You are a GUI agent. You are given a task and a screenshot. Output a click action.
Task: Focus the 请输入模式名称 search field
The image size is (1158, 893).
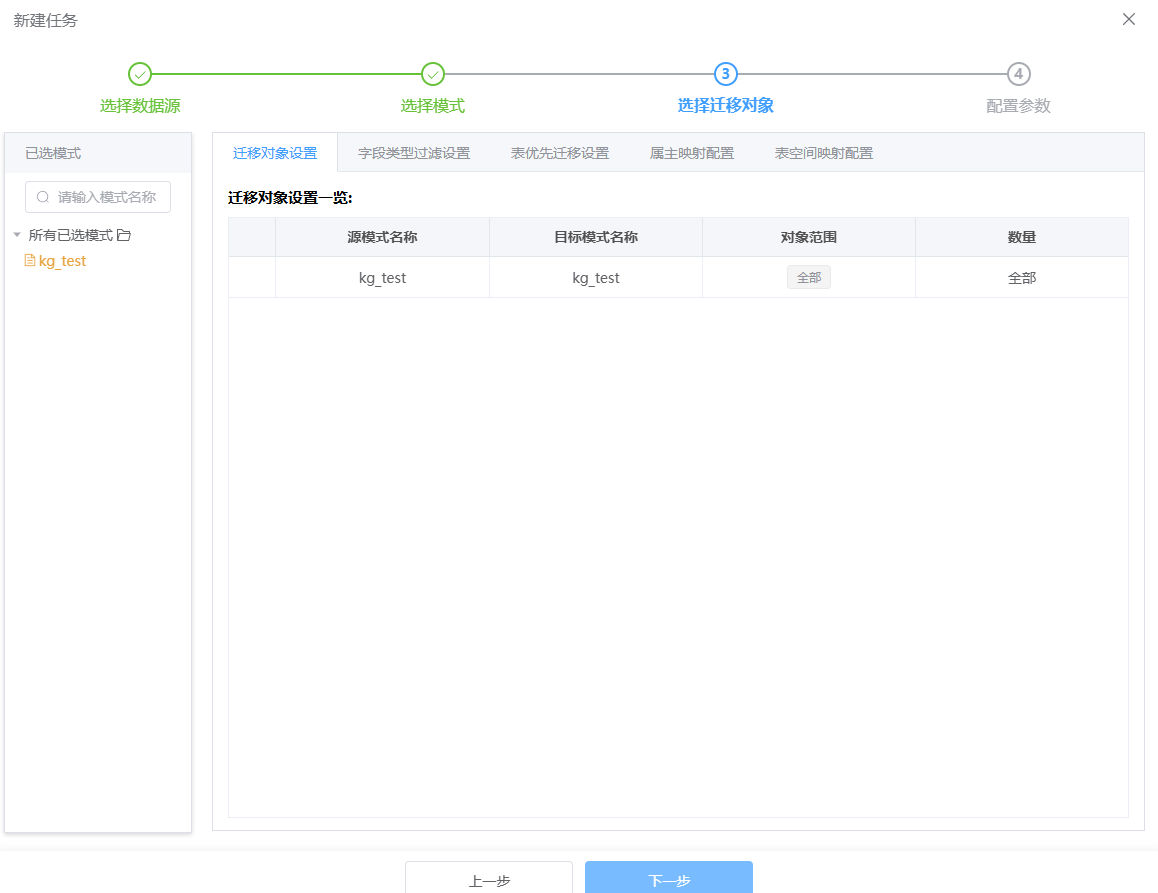(x=106, y=197)
